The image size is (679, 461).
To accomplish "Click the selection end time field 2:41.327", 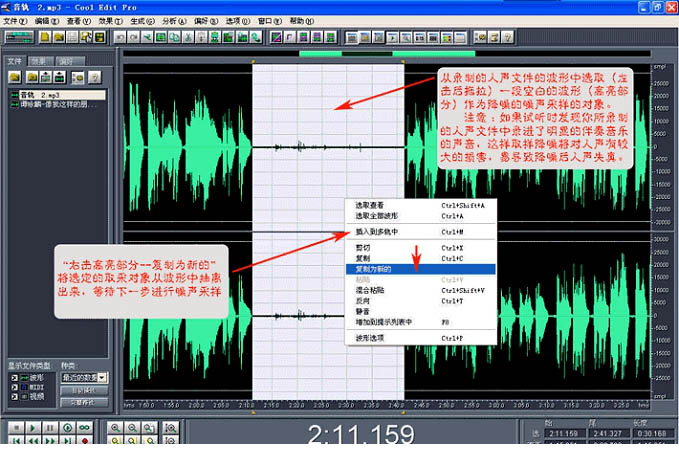I will point(608,433).
